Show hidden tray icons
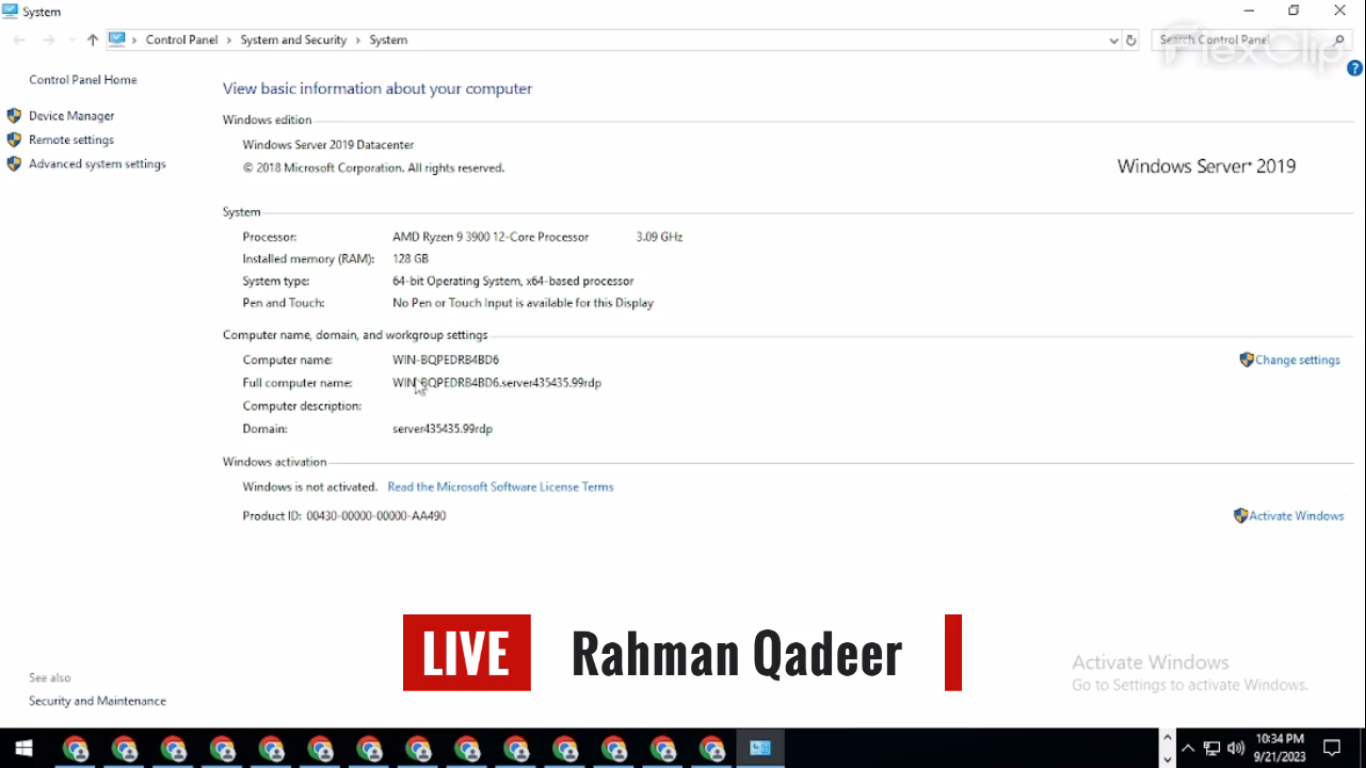This screenshot has height=768, width=1366. click(1188, 748)
